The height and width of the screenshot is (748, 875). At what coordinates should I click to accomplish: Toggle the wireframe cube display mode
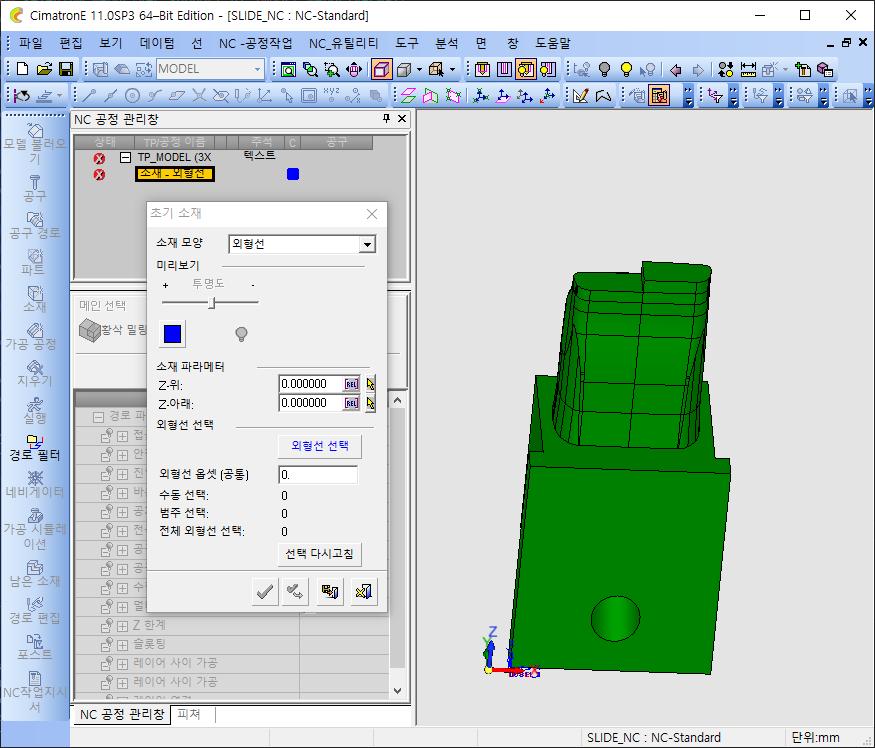point(382,69)
